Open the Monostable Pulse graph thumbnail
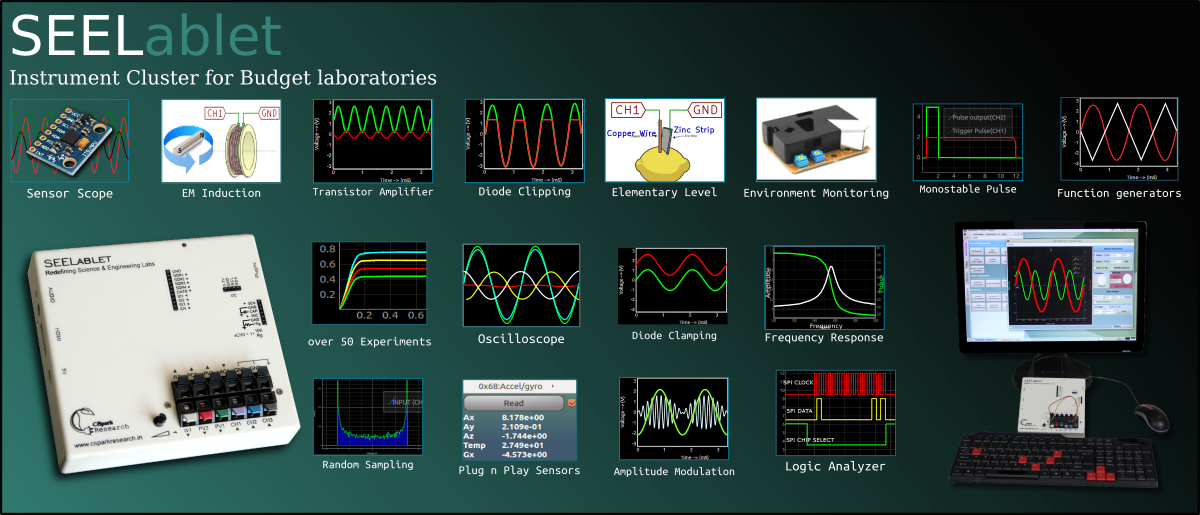This screenshot has height=515, width=1200. [968, 141]
